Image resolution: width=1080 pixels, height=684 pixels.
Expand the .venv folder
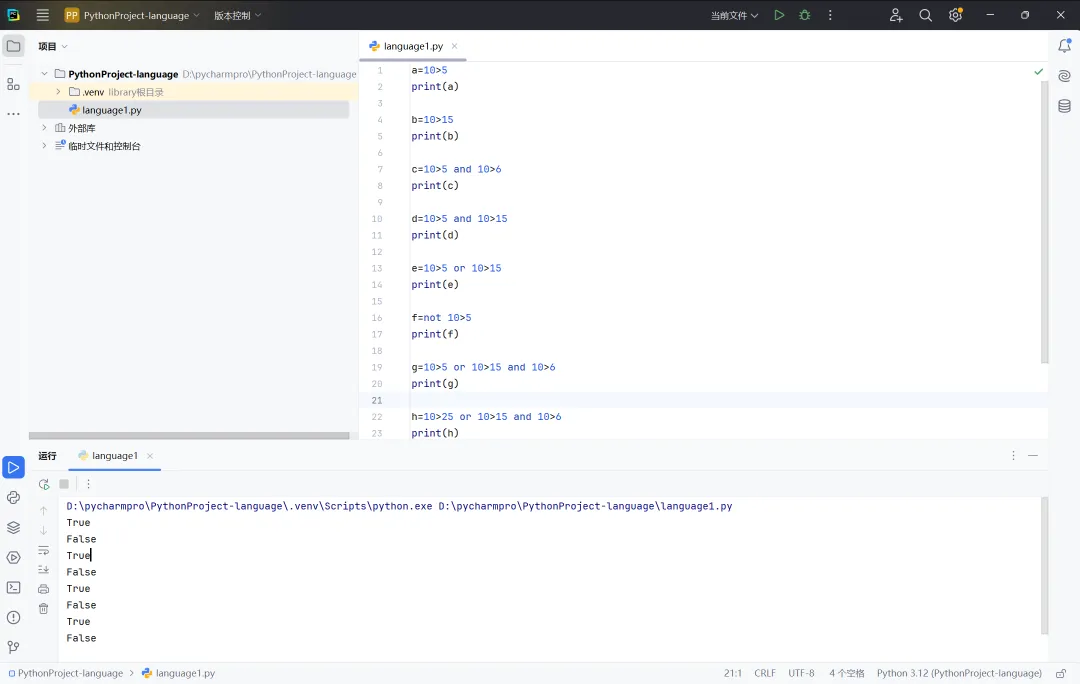[59, 92]
